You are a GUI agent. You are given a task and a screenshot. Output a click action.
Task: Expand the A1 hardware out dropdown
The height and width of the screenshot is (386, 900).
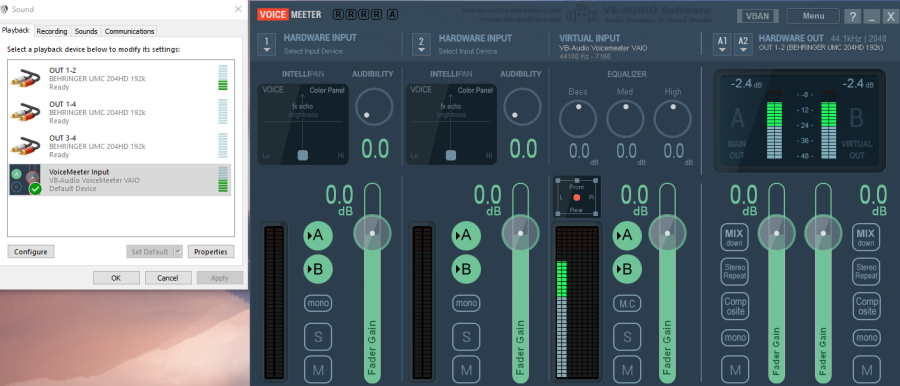(x=723, y=44)
